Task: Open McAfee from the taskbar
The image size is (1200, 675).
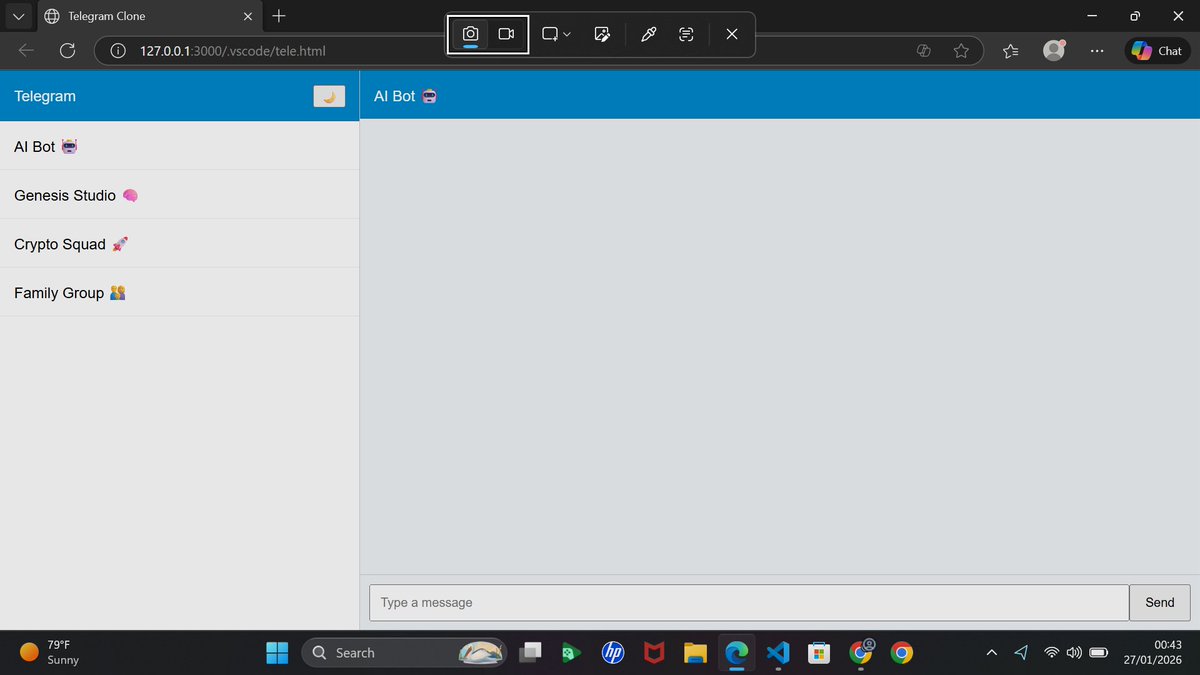Action: click(654, 653)
